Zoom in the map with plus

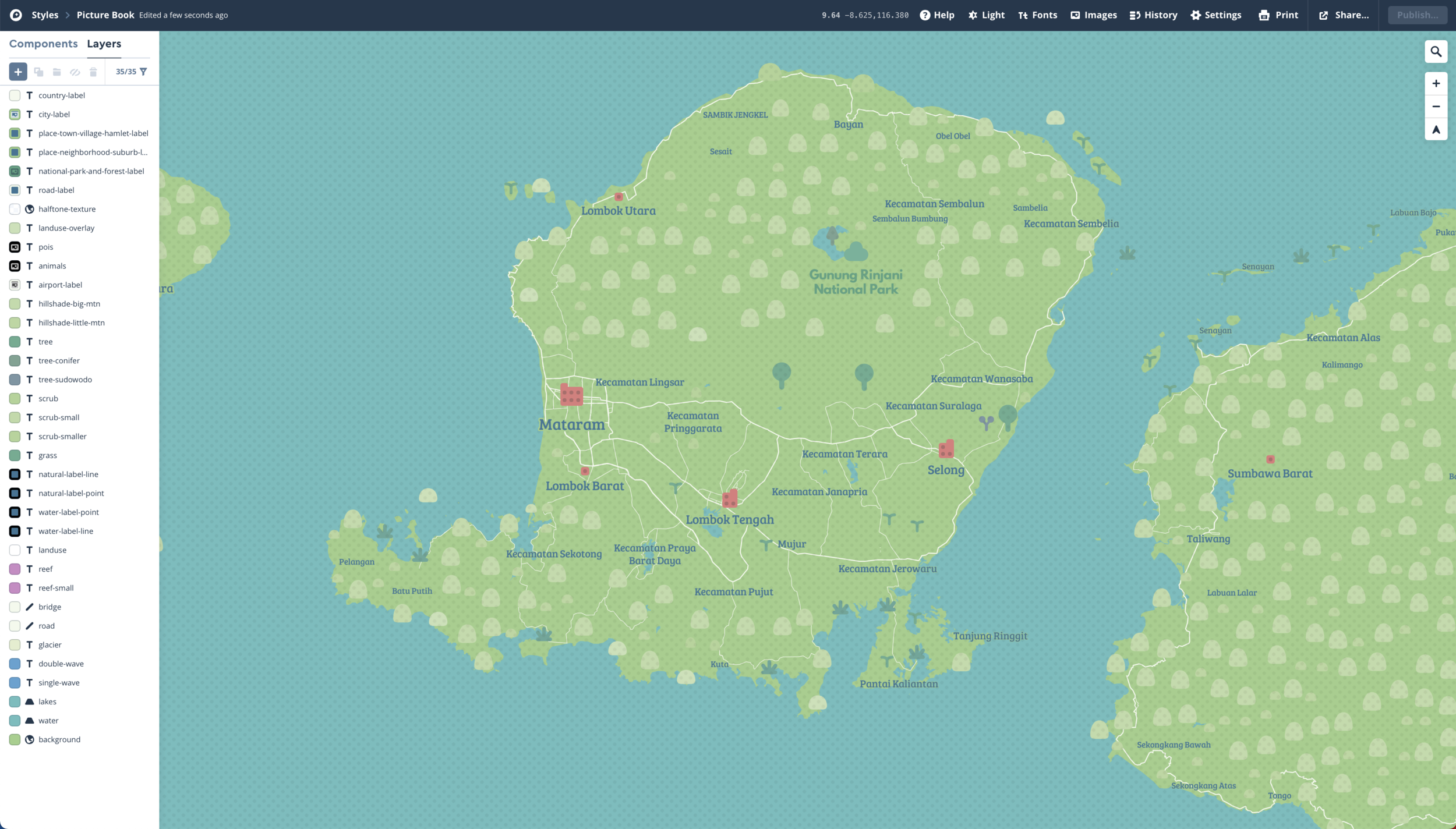[x=1436, y=83]
